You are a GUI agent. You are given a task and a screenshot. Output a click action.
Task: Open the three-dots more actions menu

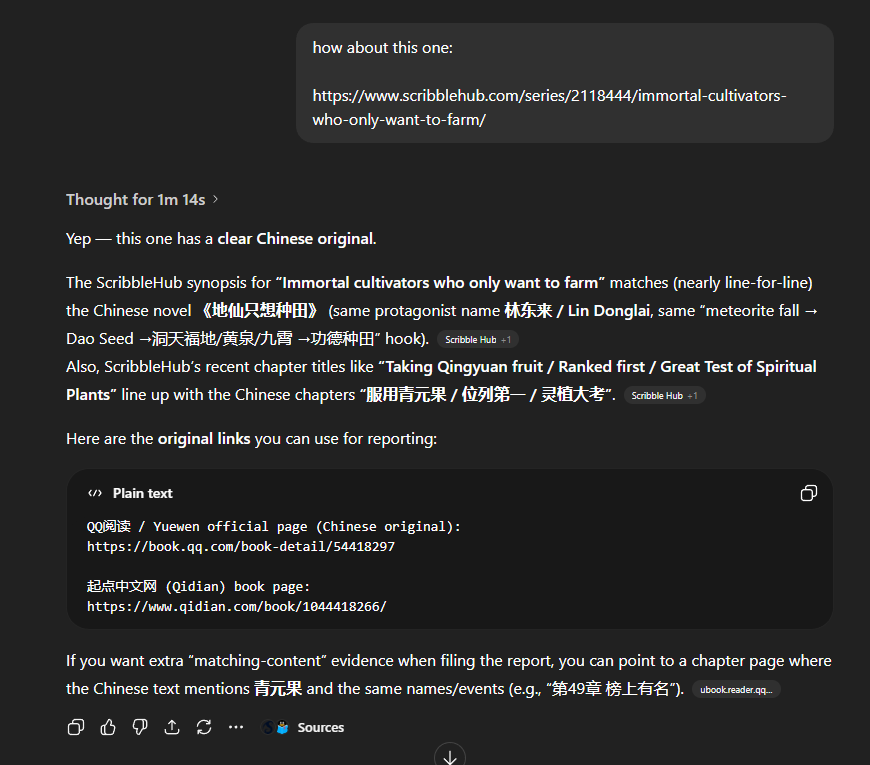[x=236, y=727]
